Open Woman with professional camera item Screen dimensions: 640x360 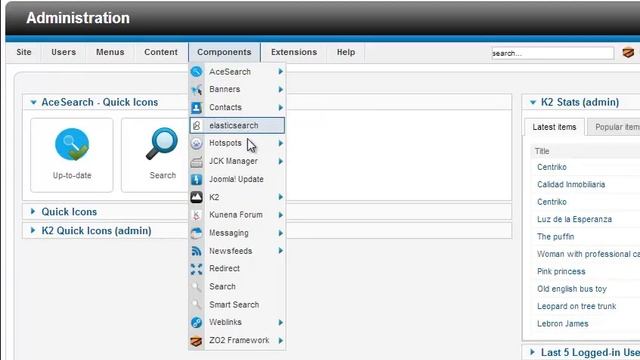(x=588, y=254)
